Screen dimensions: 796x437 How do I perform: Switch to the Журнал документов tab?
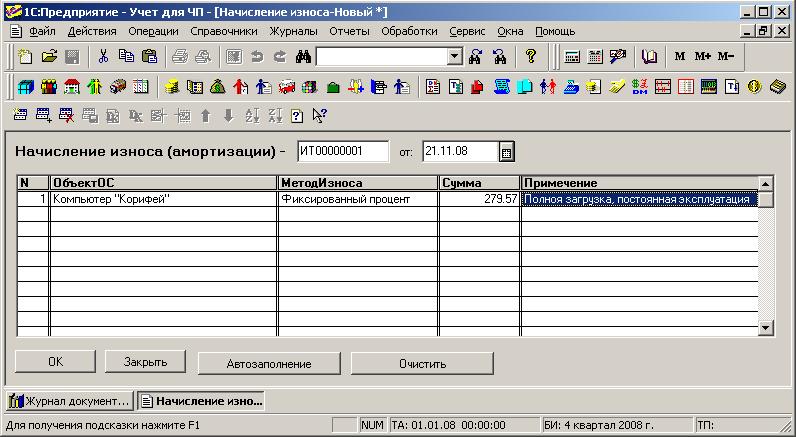(70, 401)
